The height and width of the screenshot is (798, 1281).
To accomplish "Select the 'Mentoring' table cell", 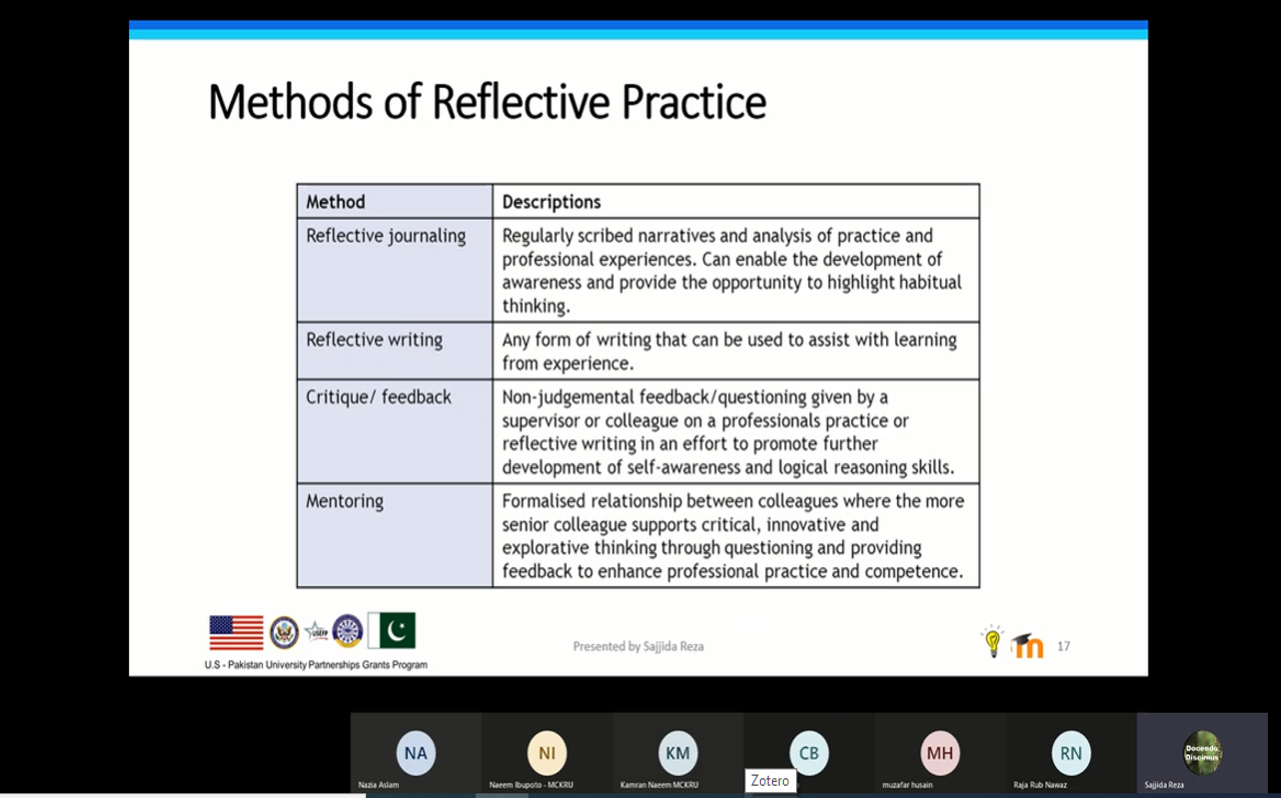I will (x=395, y=536).
